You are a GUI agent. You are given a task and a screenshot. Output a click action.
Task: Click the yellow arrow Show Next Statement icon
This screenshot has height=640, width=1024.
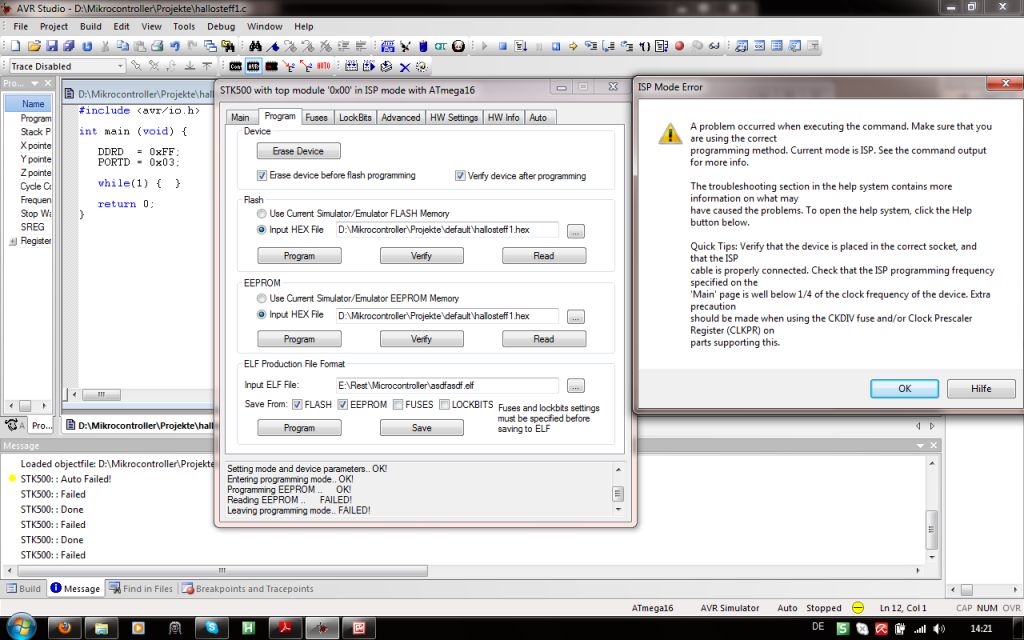(x=573, y=46)
